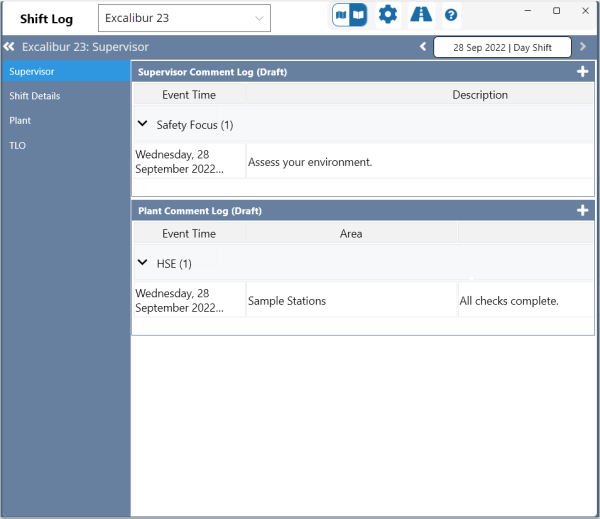Collapse the Safety Focus group
The width and height of the screenshot is (600, 519).
click(143, 125)
